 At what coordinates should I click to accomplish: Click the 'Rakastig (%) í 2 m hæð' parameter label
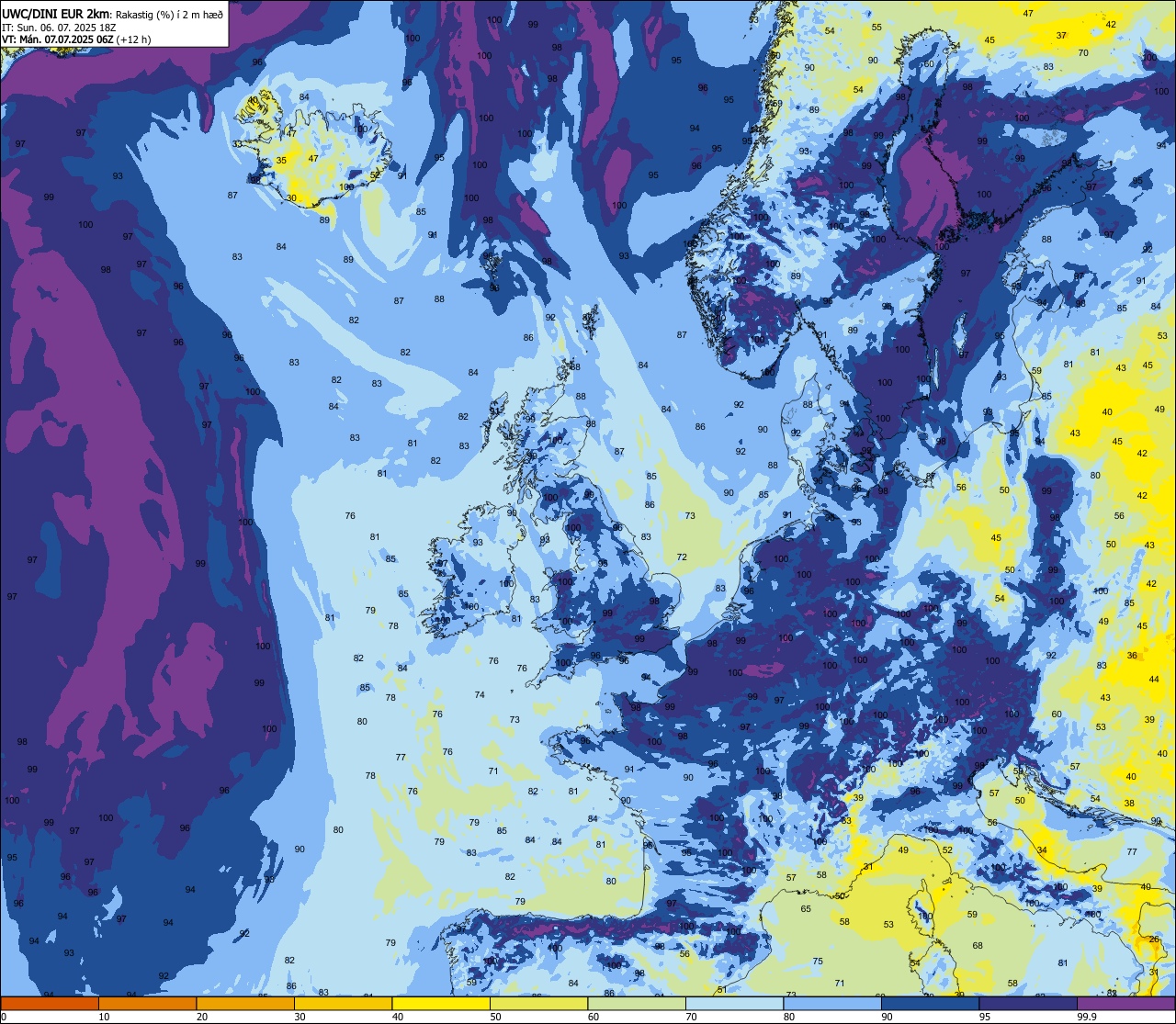coord(169,14)
